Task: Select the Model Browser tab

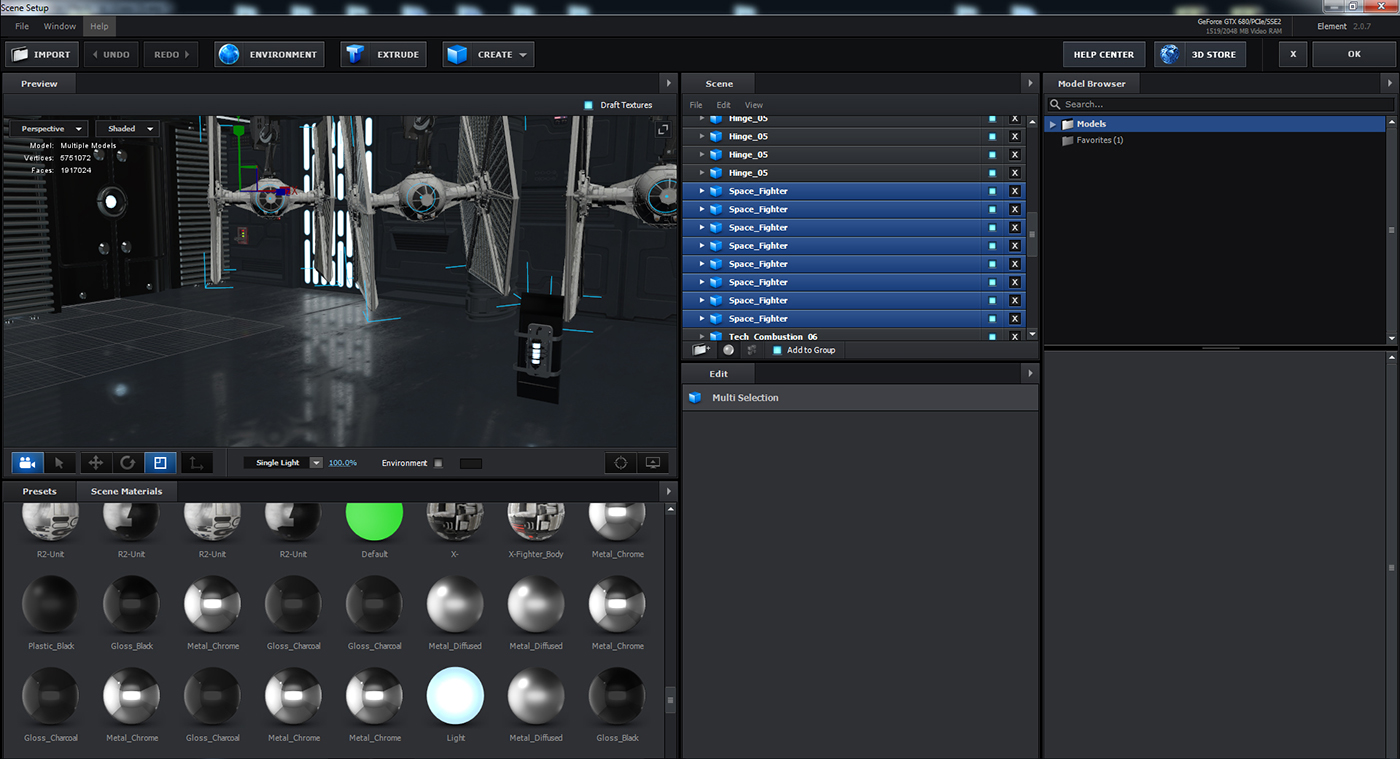Action: pos(1092,84)
